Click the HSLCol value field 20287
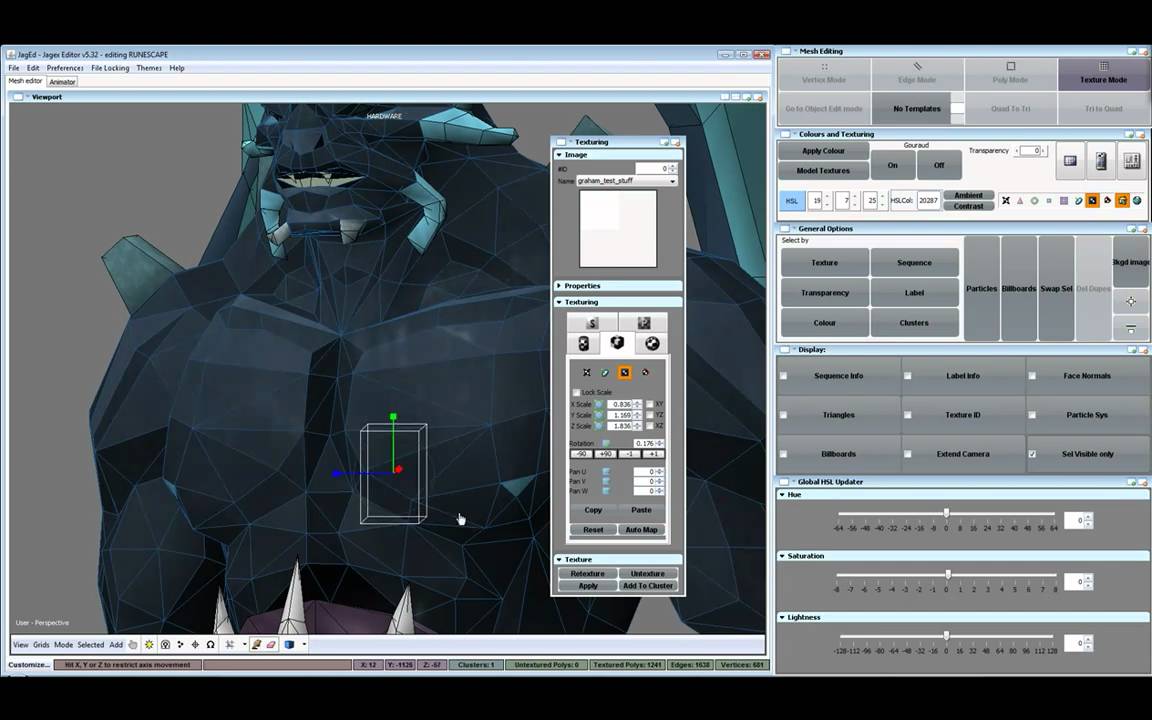This screenshot has height=720, width=1152. [929, 200]
